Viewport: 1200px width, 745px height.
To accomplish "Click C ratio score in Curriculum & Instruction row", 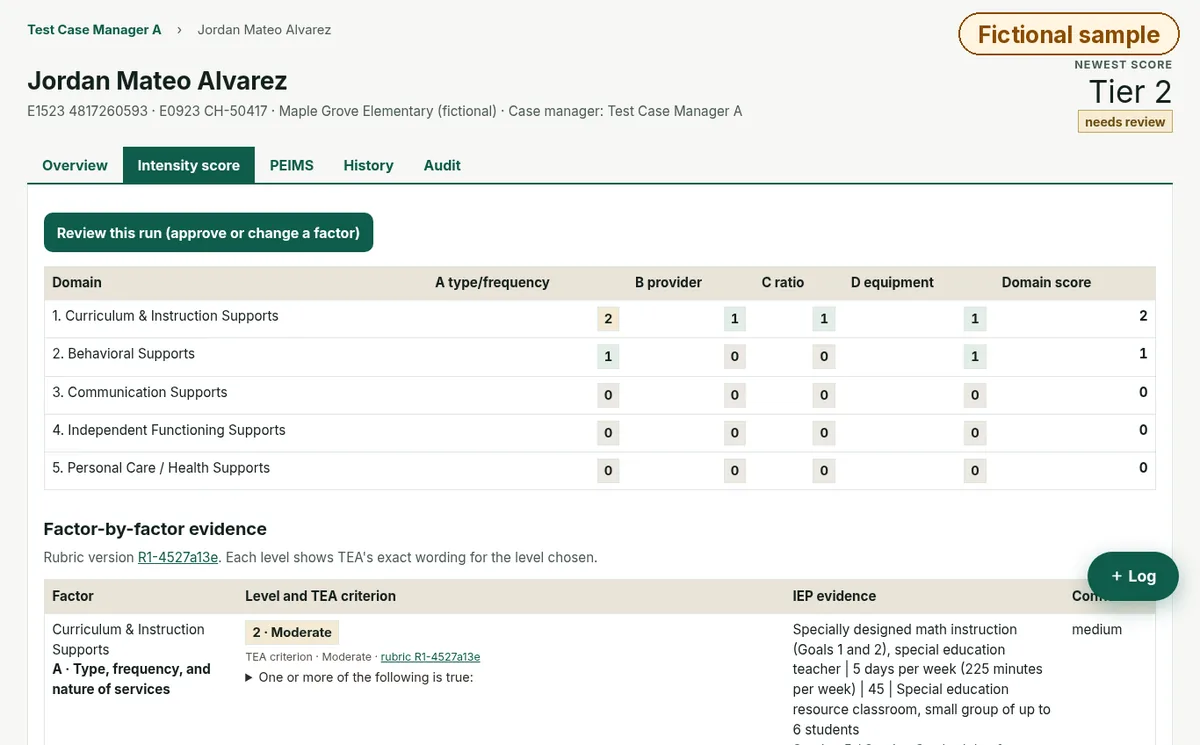I will [x=823, y=319].
